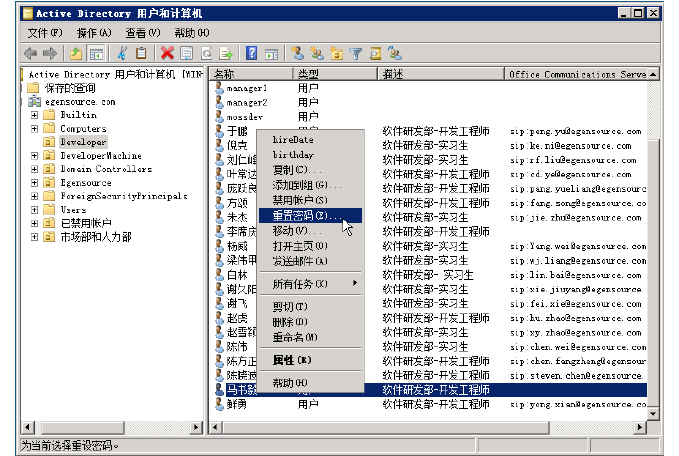Click the Export list toolbar icon
The width and height of the screenshot is (679, 456).
pos(227,53)
